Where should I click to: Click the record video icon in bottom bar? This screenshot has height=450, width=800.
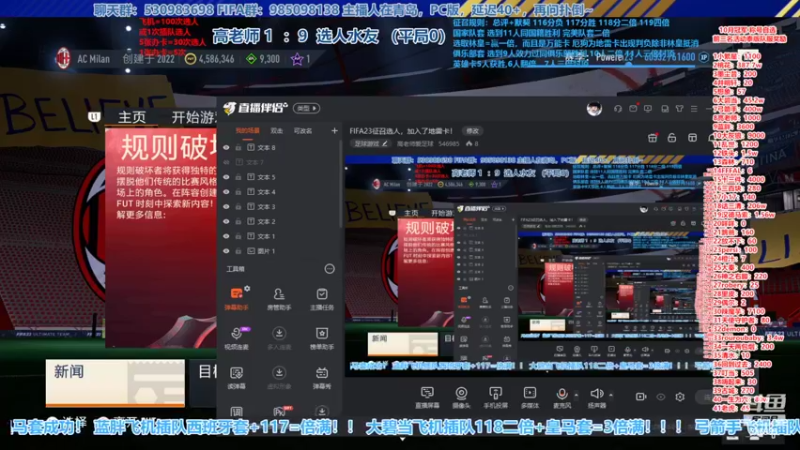641,397
